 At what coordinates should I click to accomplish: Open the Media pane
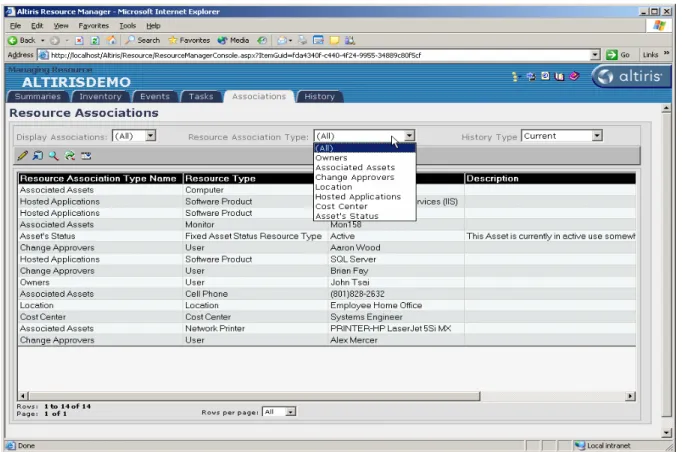pyautogui.click(x=234, y=40)
